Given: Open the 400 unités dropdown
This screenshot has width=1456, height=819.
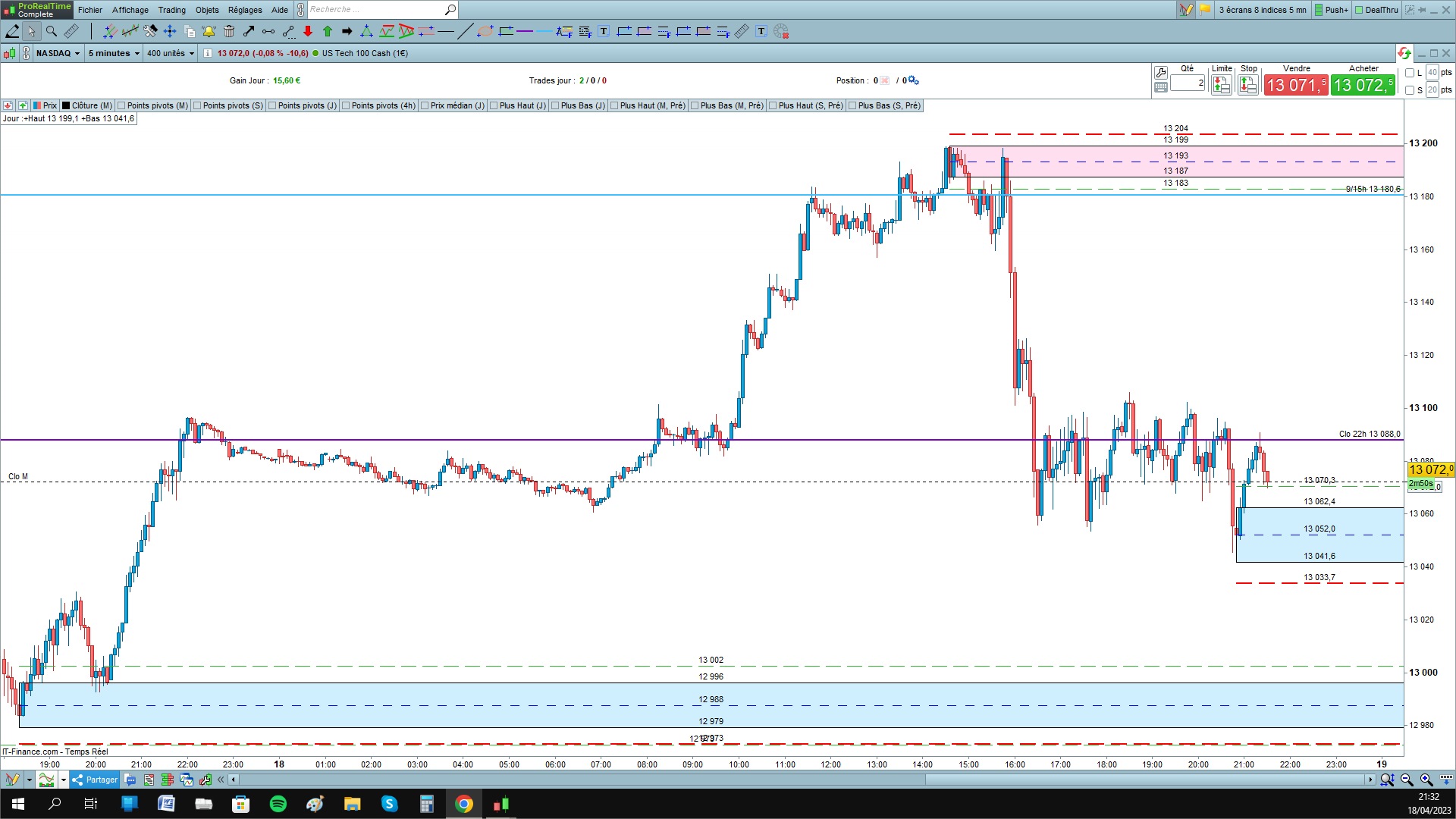Looking at the screenshot, I should [171, 53].
